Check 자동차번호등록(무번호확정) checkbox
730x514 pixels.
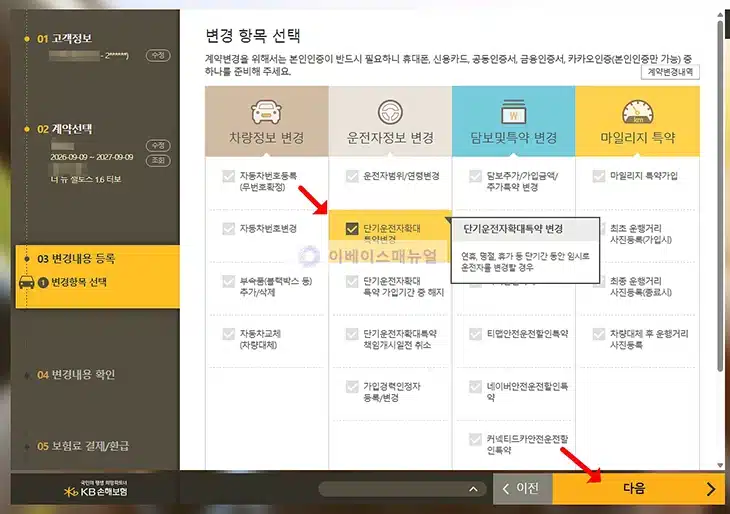[x=229, y=176]
